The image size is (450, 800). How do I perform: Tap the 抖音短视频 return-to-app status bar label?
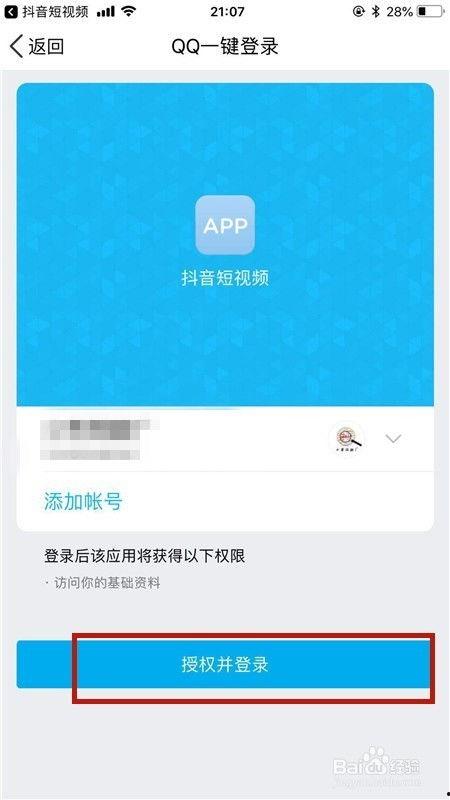tap(55, 12)
